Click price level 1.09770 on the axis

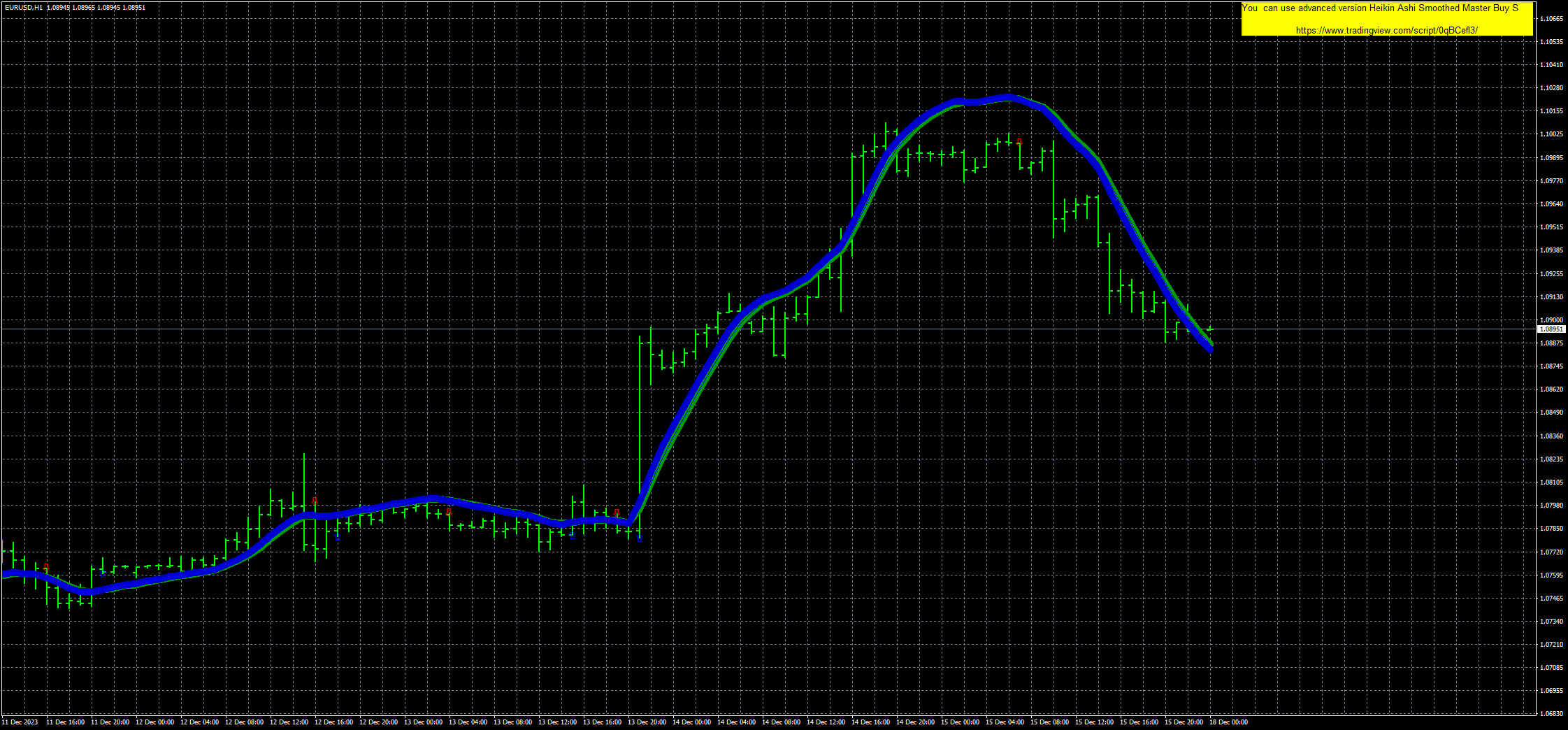(1551, 181)
